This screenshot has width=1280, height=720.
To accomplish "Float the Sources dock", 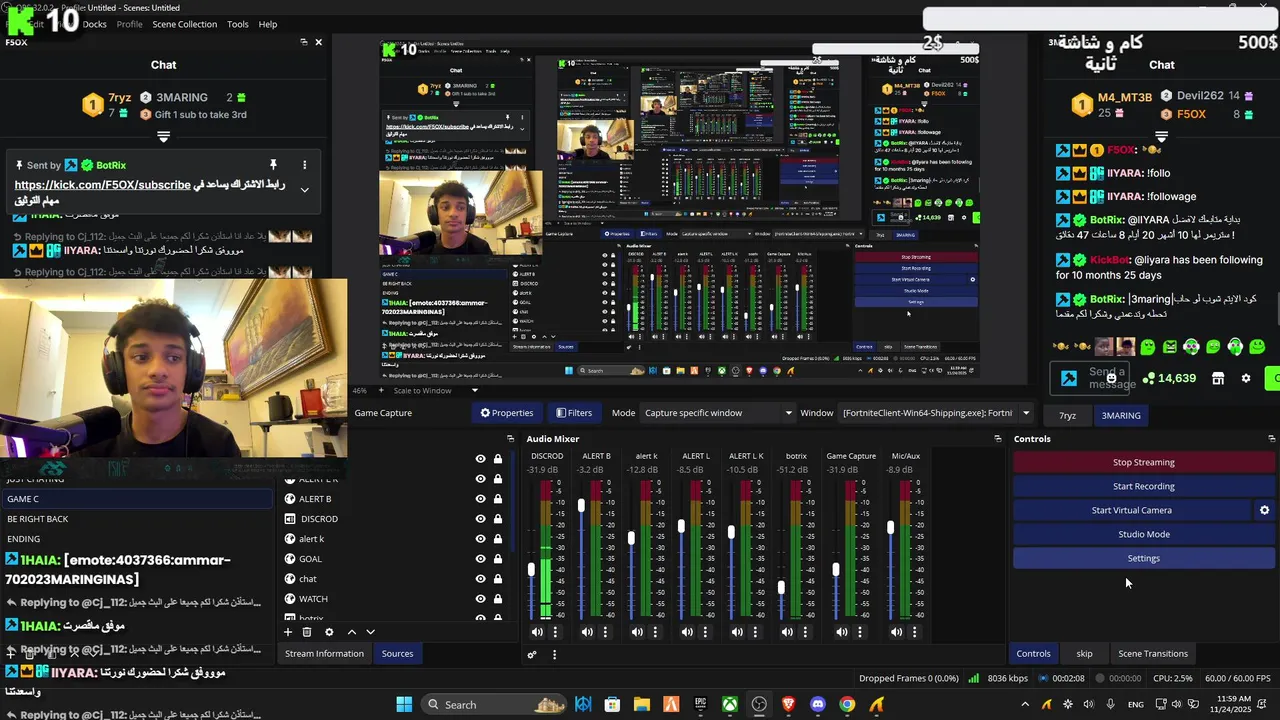I will pos(510,439).
